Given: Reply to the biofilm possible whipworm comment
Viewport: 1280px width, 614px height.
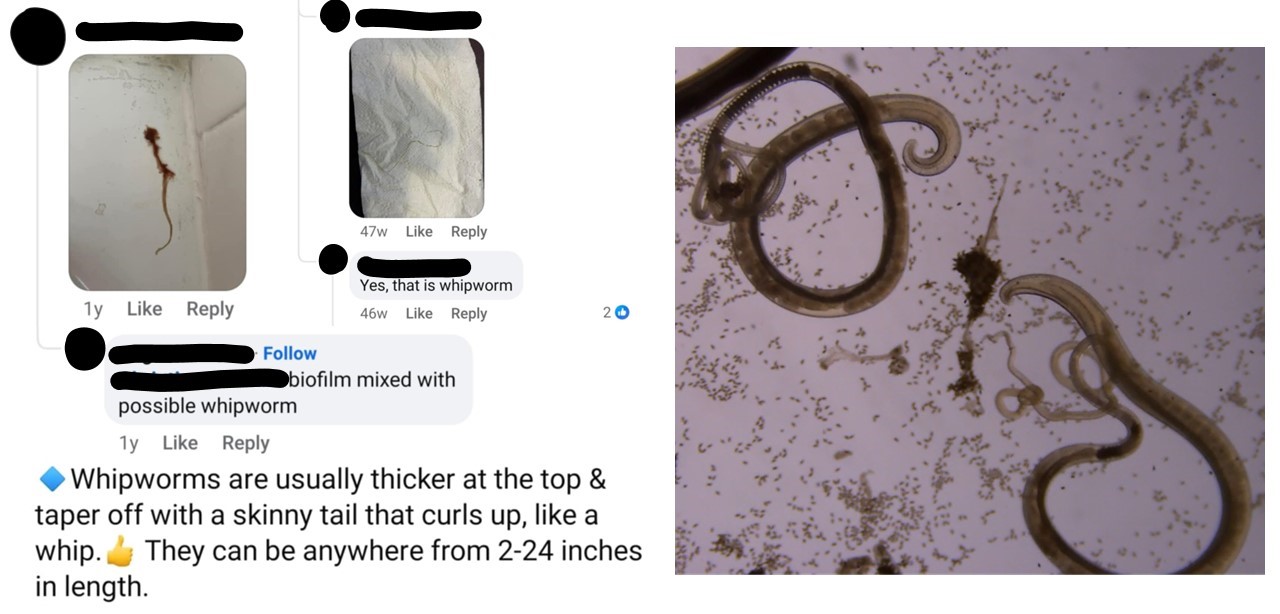Looking at the screenshot, I should pos(246,443).
